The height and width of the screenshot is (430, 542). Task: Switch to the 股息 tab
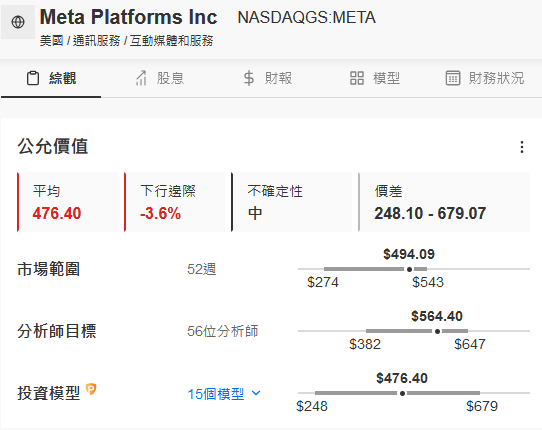point(160,78)
